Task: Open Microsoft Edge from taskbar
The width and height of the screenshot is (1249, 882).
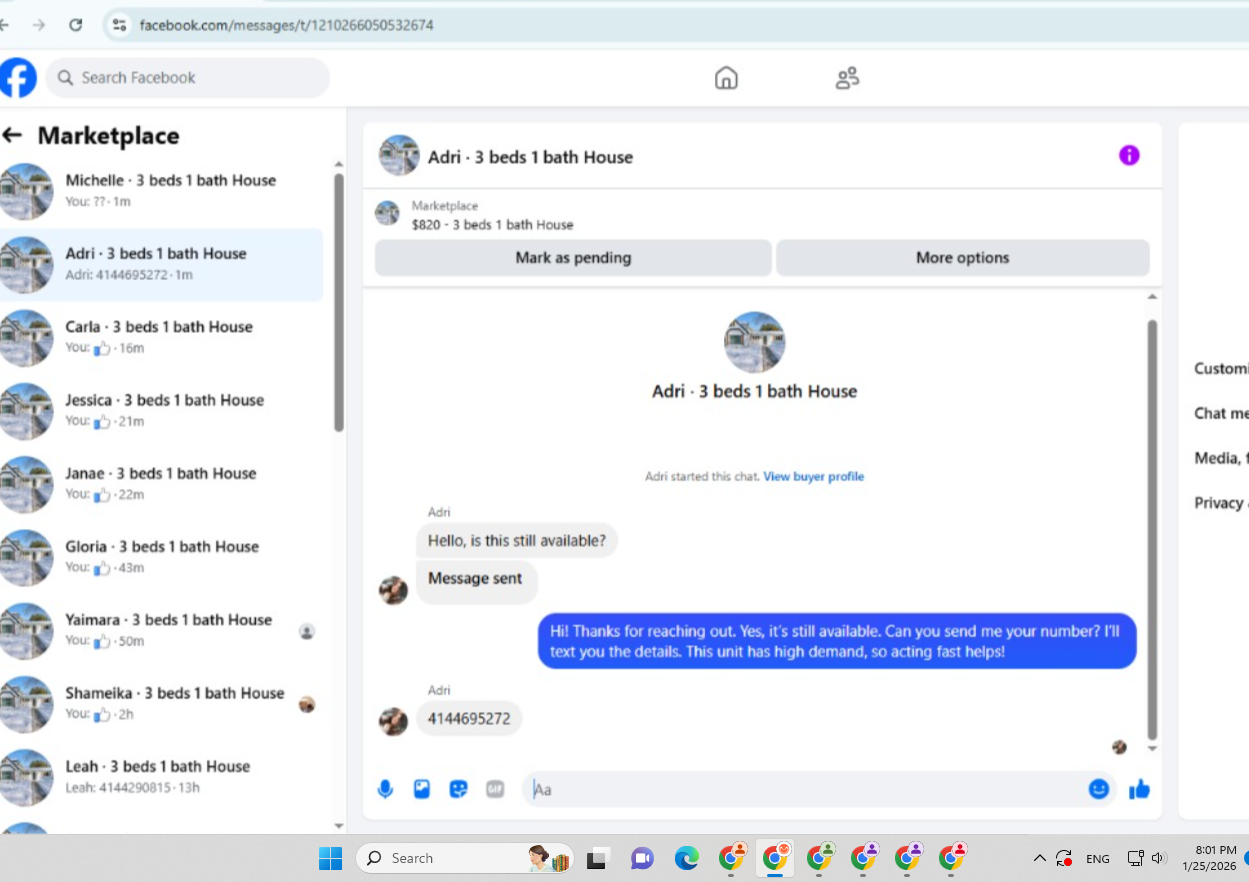Action: pos(686,858)
